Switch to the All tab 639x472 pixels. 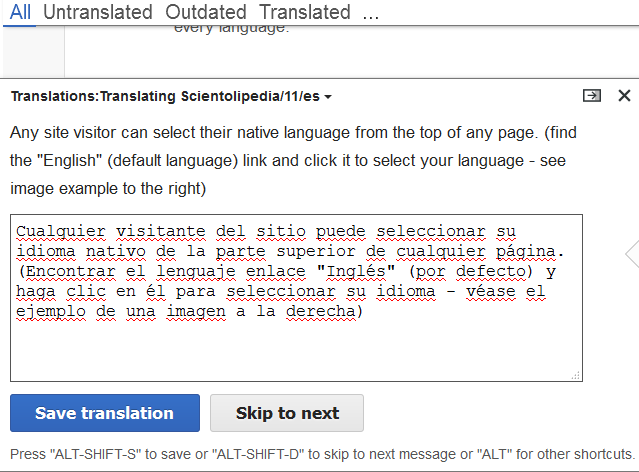tap(20, 13)
